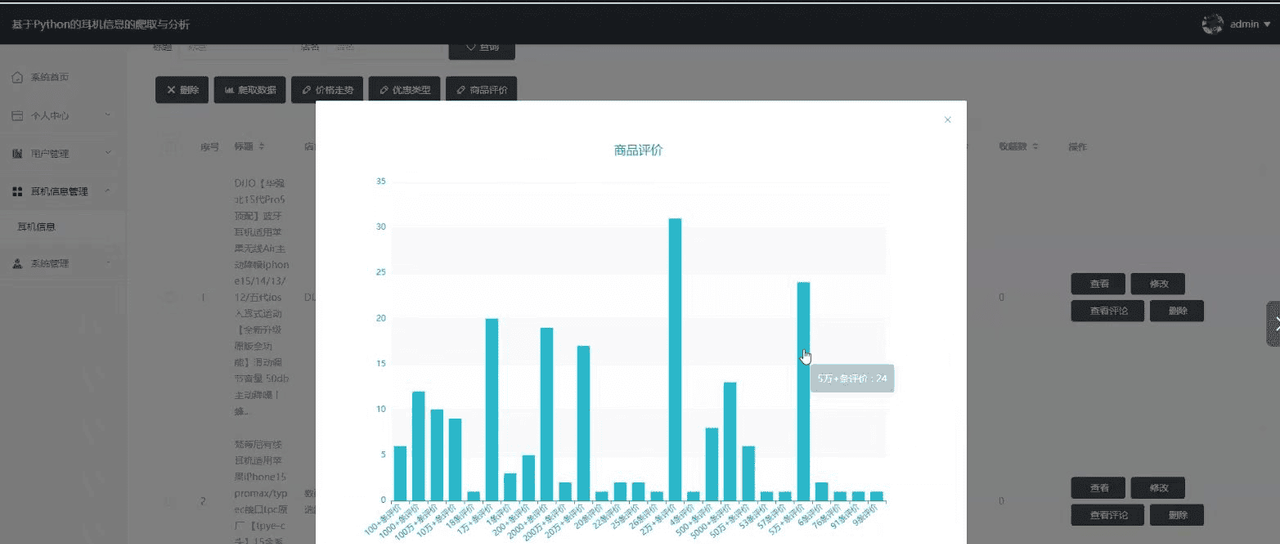The width and height of the screenshot is (1280, 544).
Task: Click the 系统管理 person icon
Action: point(17,264)
